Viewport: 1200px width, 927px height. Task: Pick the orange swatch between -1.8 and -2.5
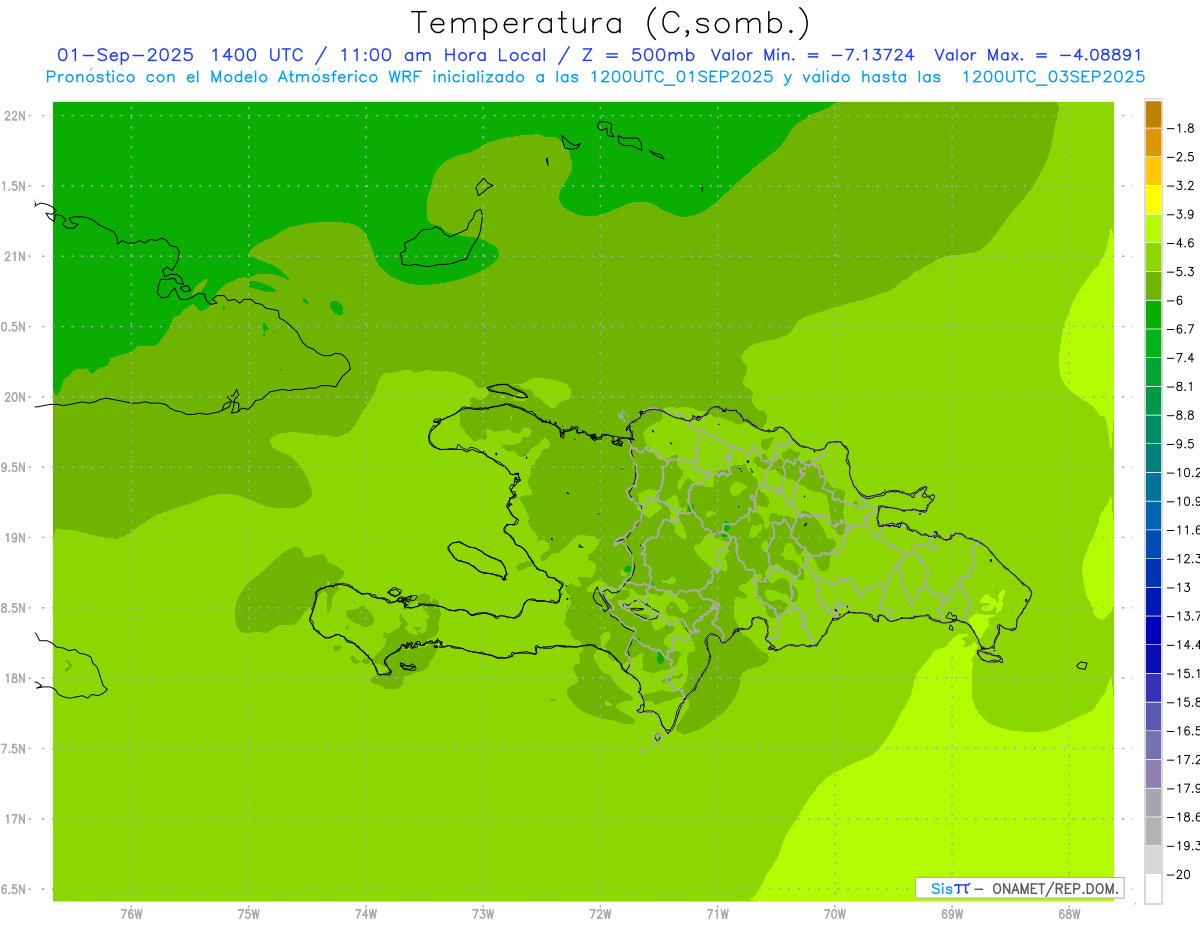coord(1153,142)
